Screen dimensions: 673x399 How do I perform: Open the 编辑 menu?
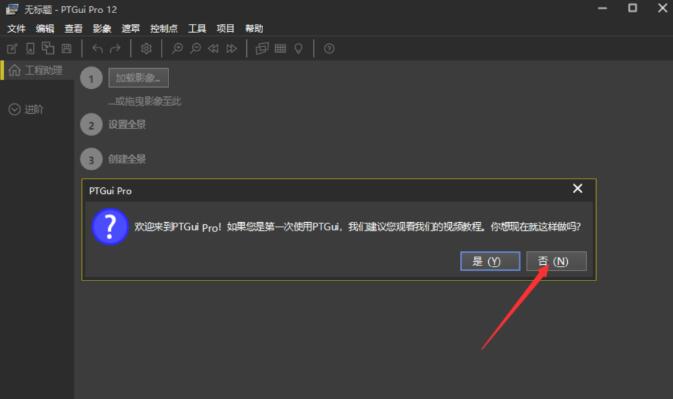tap(45, 29)
